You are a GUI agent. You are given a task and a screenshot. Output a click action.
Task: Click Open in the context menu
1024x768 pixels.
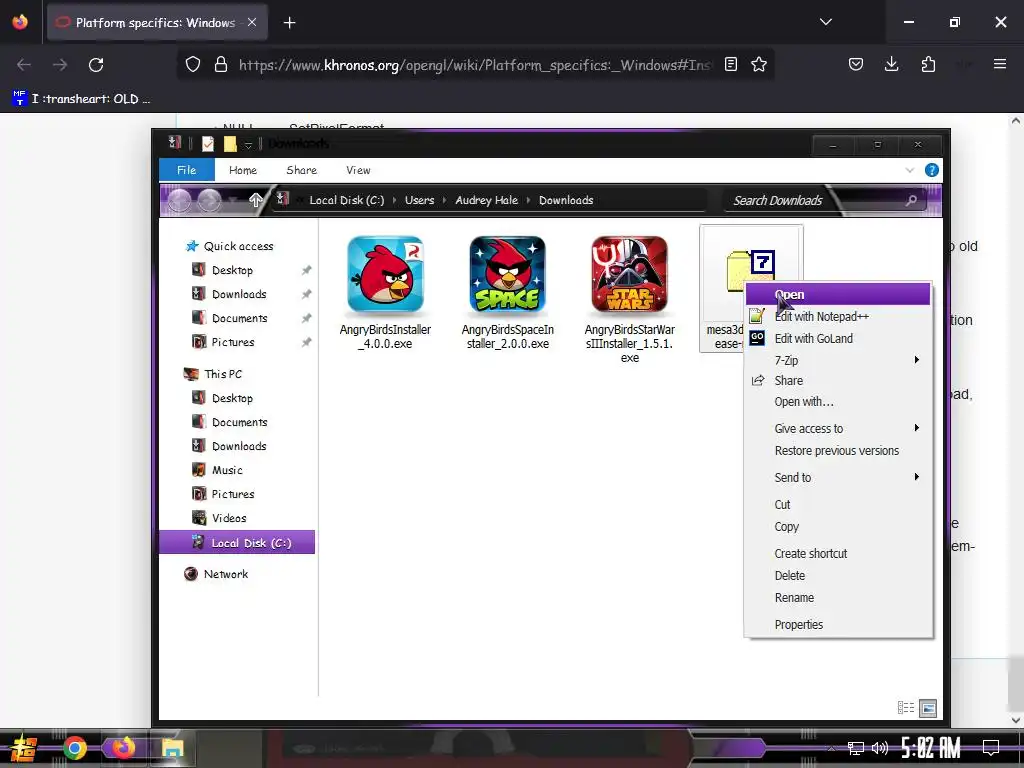click(839, 295)
